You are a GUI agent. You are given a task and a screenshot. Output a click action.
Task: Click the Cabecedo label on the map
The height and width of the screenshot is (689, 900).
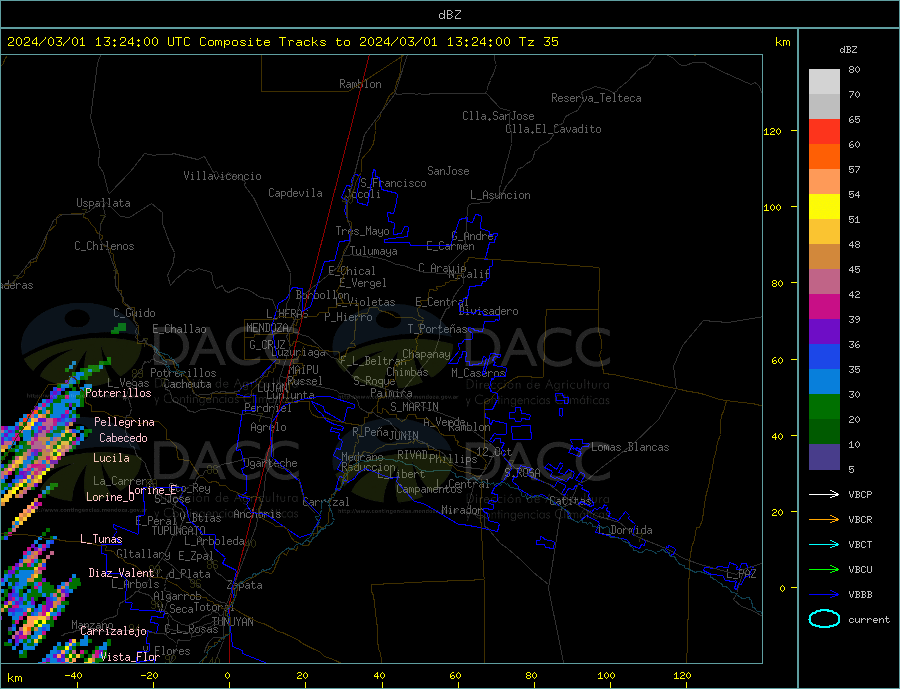pyautogui.click(x=123, y=438)
